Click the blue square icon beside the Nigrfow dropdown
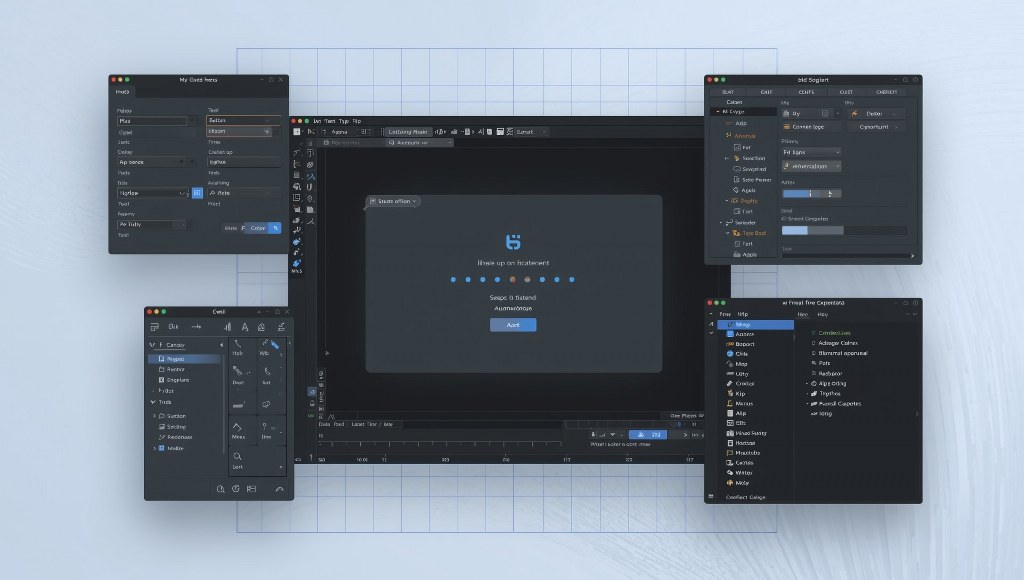This screenshot has width=1024, height=580. 197,193
